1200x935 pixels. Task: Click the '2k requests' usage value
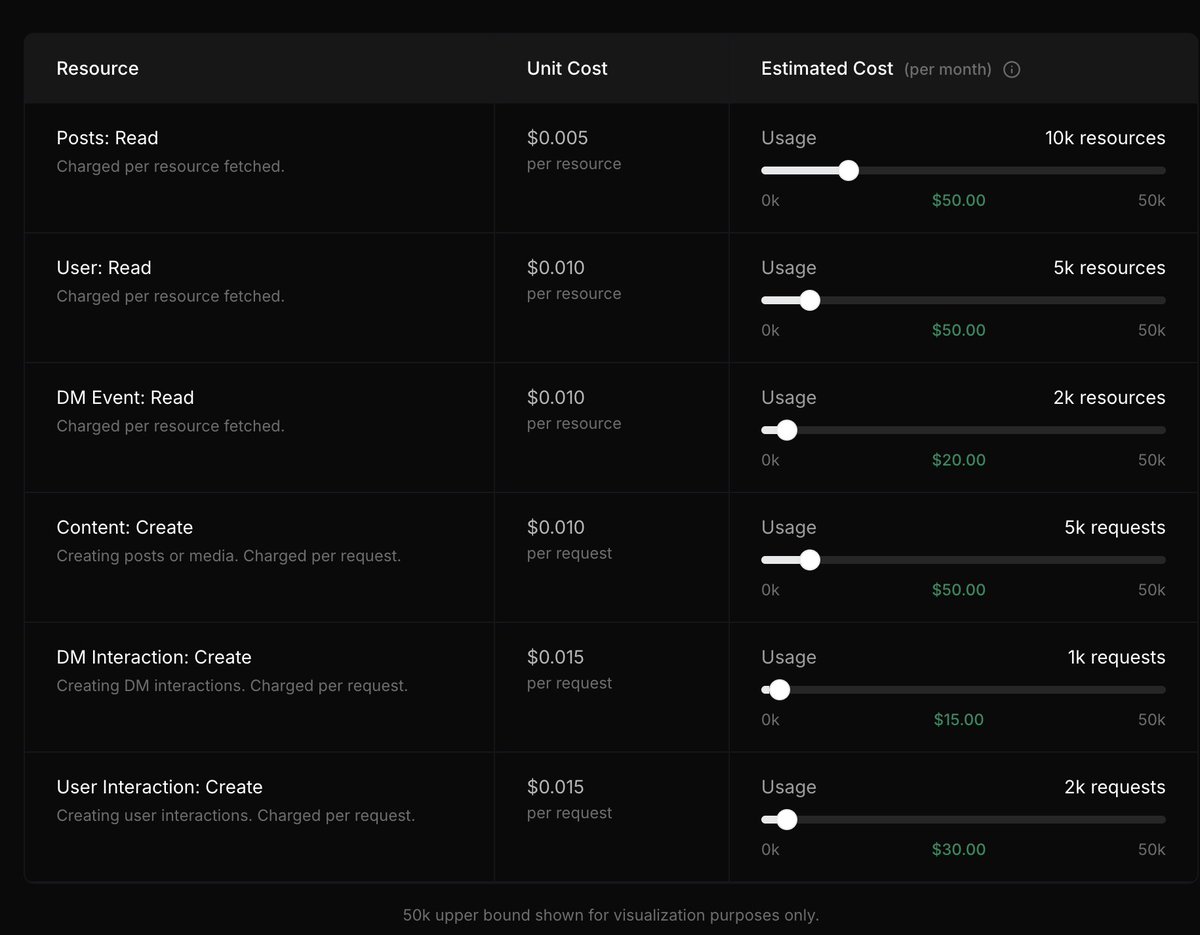(1115, 788)
